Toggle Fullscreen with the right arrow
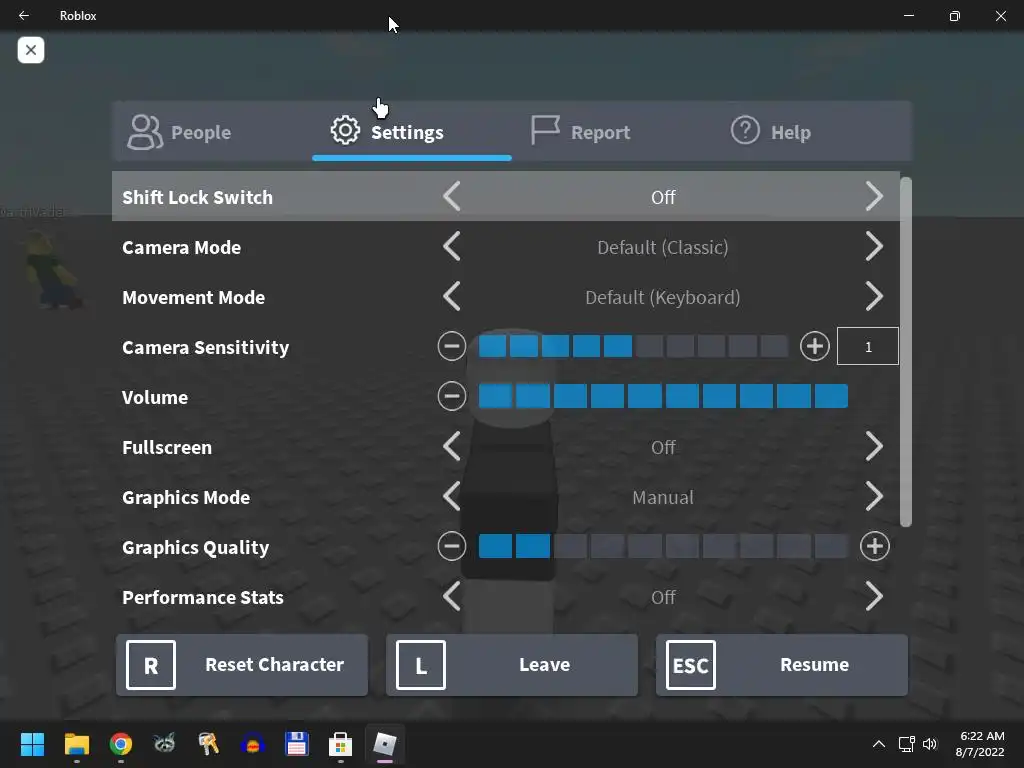This screenshot has height=768, width=1024. tap(874, 447)
